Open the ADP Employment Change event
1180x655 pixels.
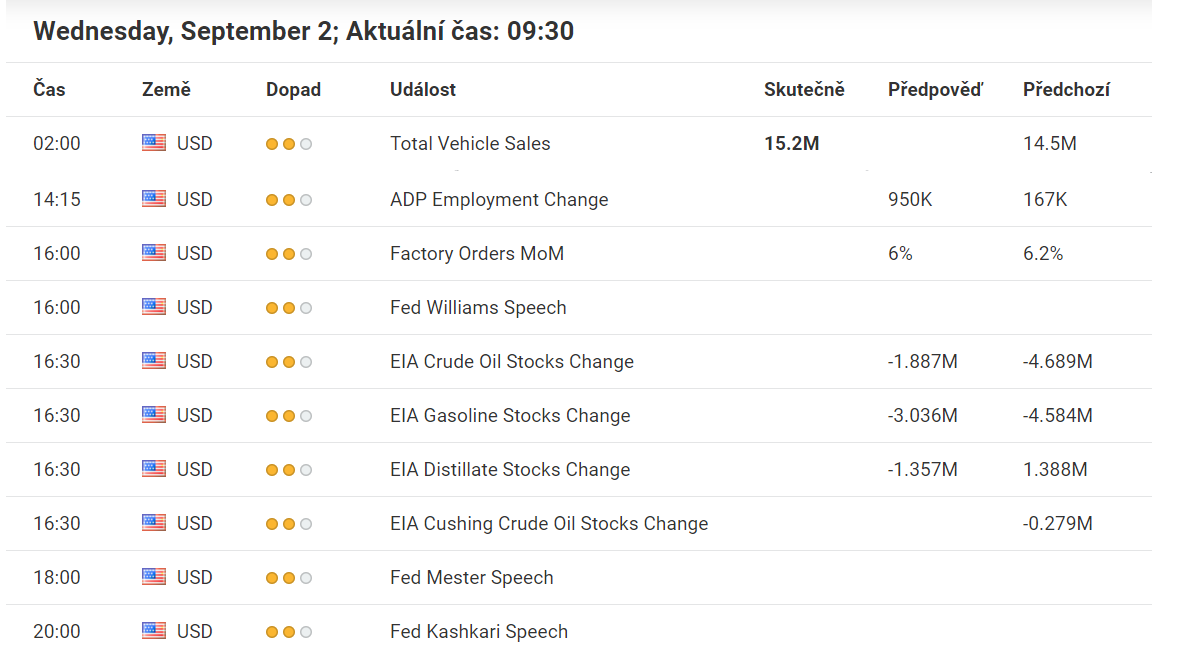pos(499,200)
